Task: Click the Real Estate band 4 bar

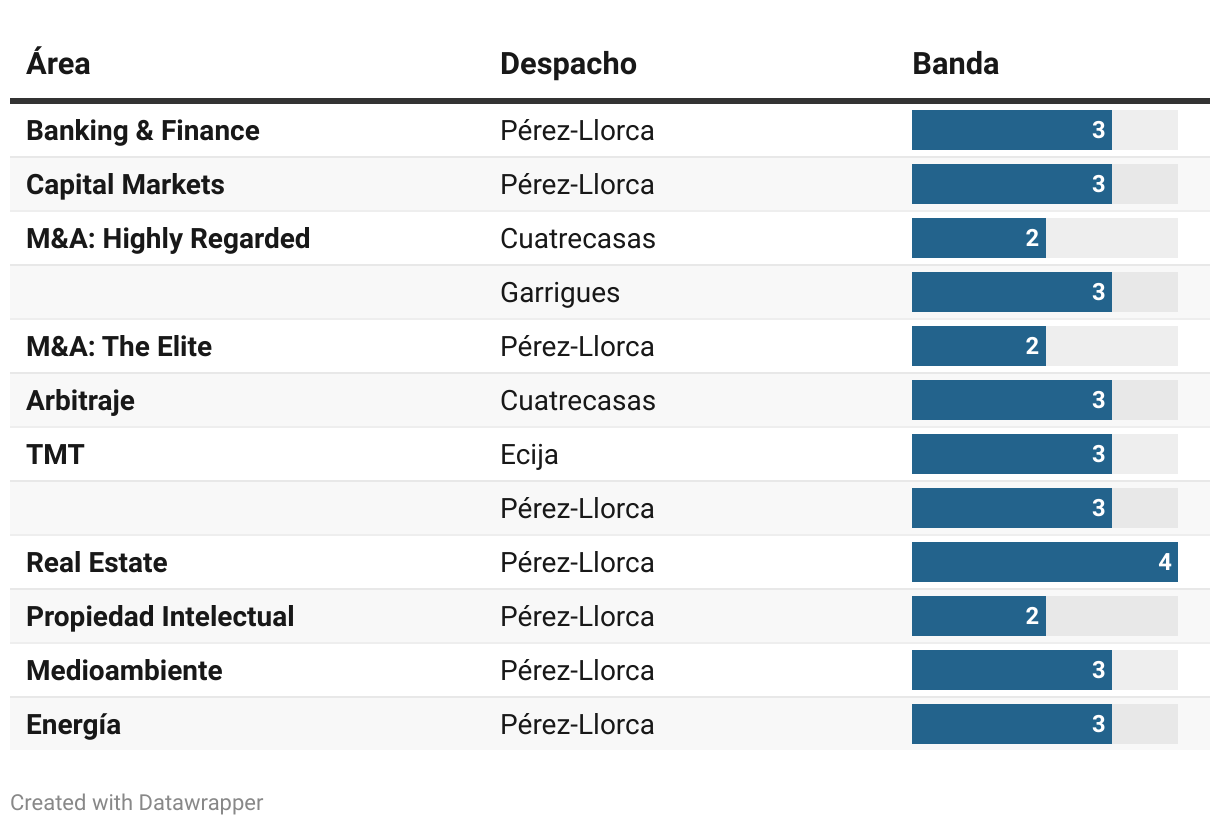Action: tap(1044, 563)
